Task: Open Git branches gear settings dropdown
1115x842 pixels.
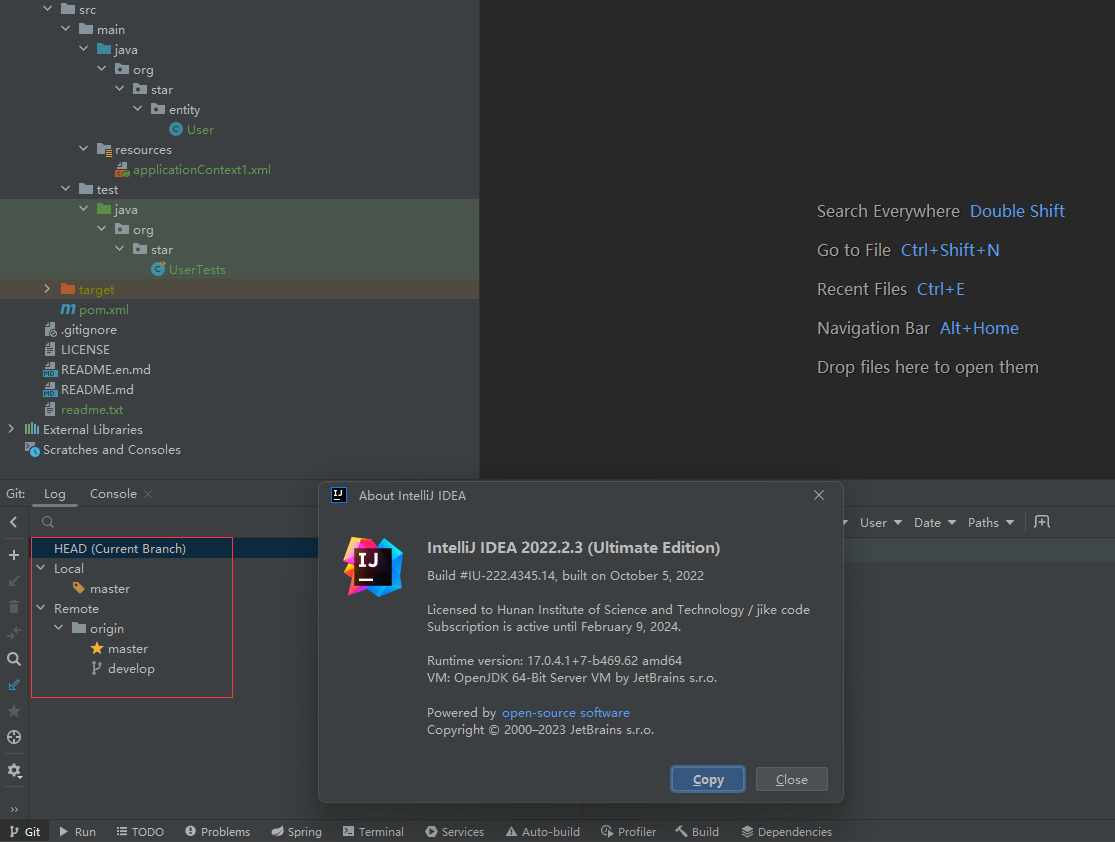Action: 14,771
